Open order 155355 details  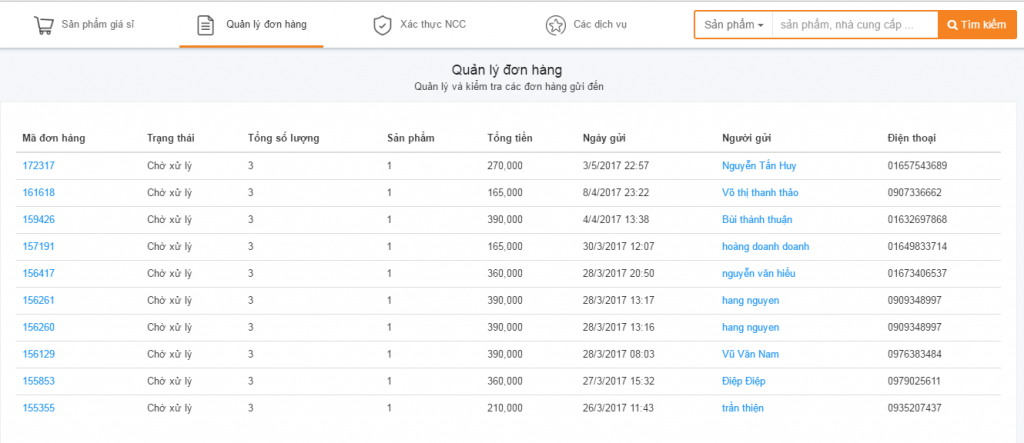[x=39, y=408]
